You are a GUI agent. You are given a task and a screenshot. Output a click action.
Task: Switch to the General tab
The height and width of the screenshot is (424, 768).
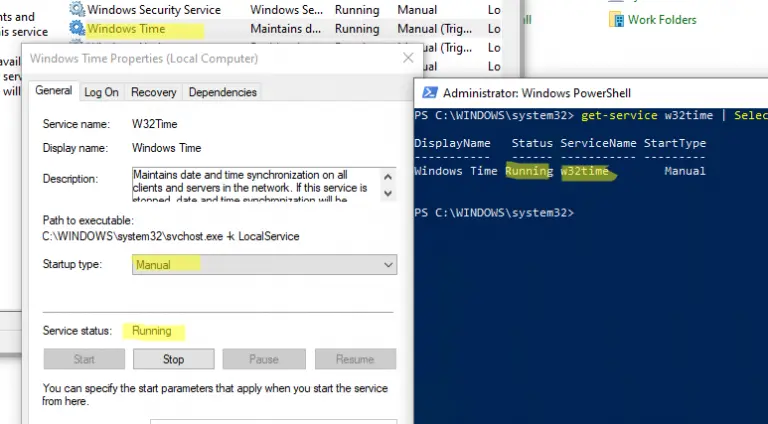pos(53,91)
